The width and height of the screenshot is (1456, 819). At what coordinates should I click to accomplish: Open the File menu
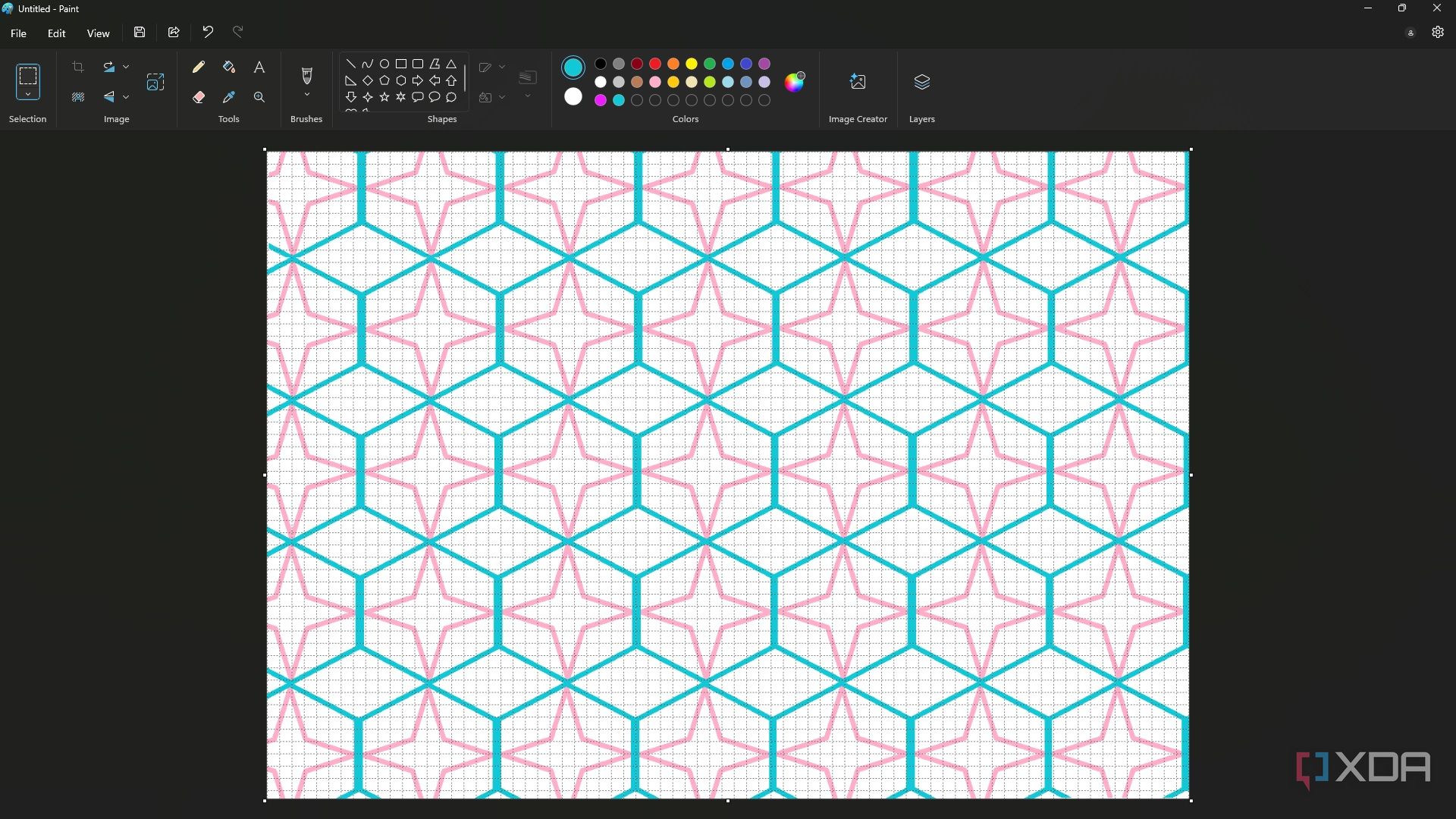click(18, 33)
